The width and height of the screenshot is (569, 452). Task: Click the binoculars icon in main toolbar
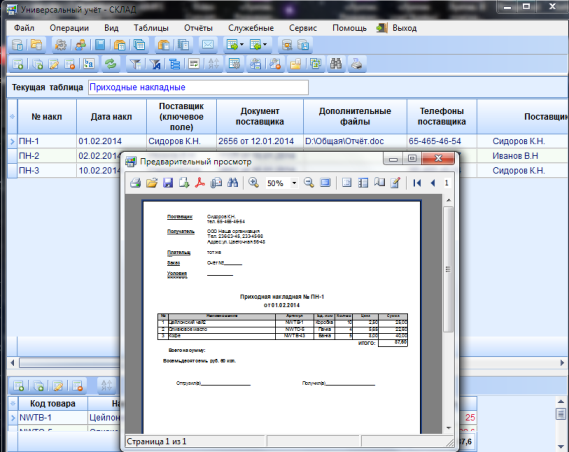(x=336, y=64)
